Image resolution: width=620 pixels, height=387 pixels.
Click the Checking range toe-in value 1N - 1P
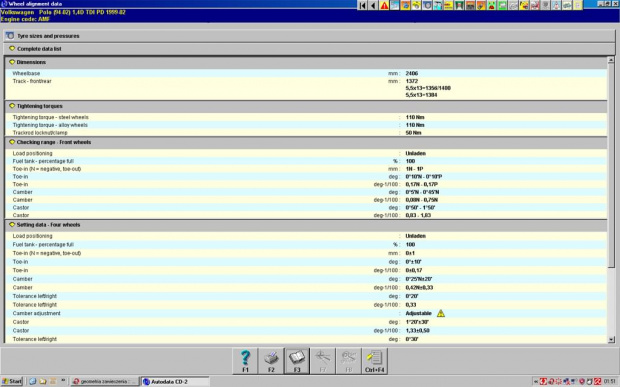click(414, 169)
